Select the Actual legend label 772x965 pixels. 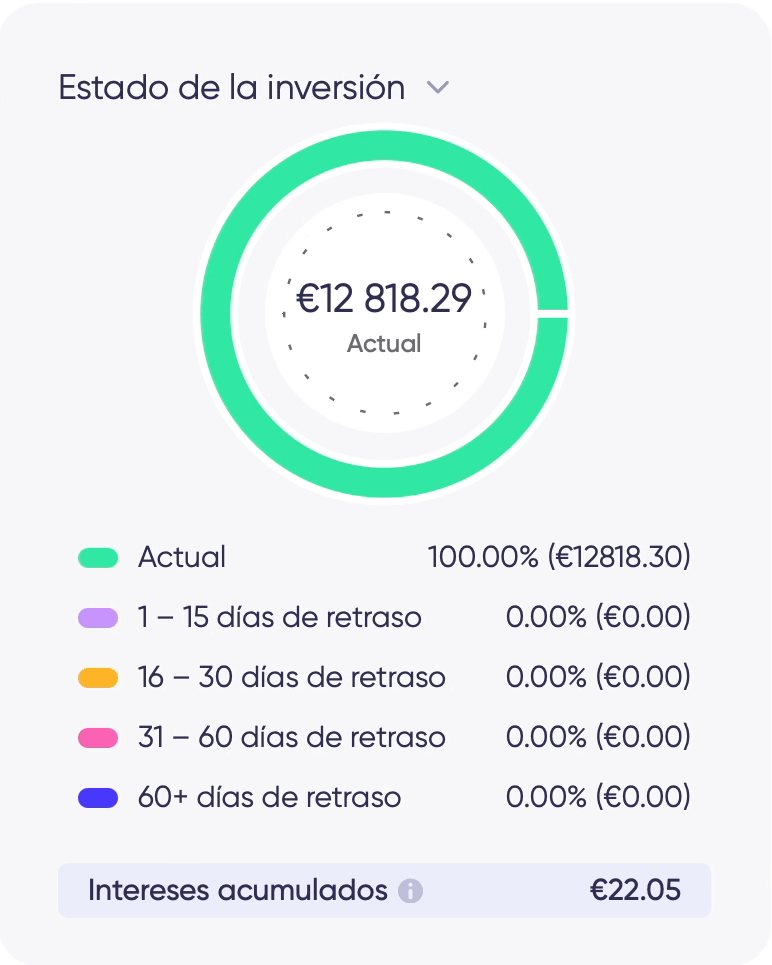point(182,557)
